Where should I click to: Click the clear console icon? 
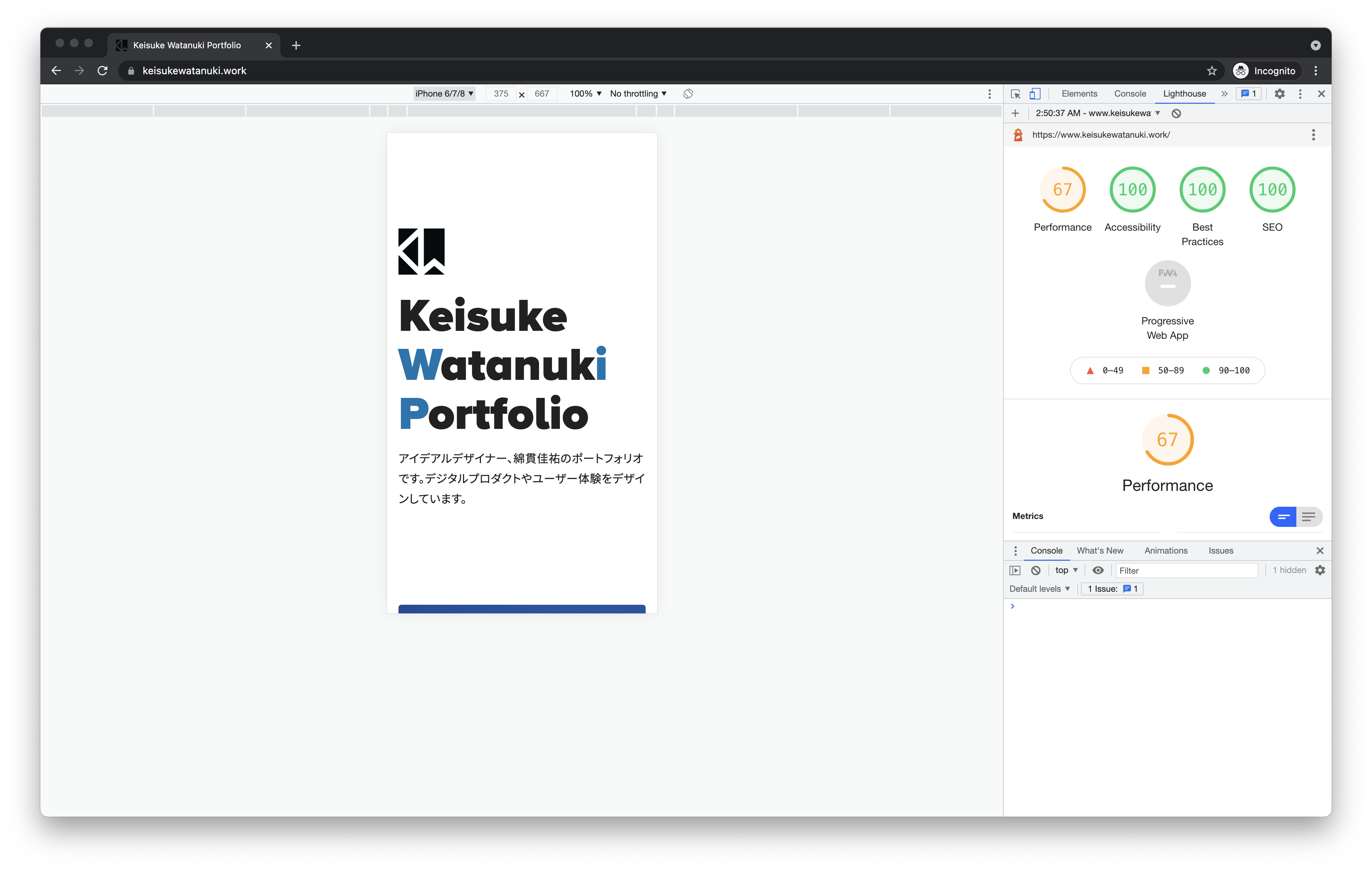[x=1036, y=570]
